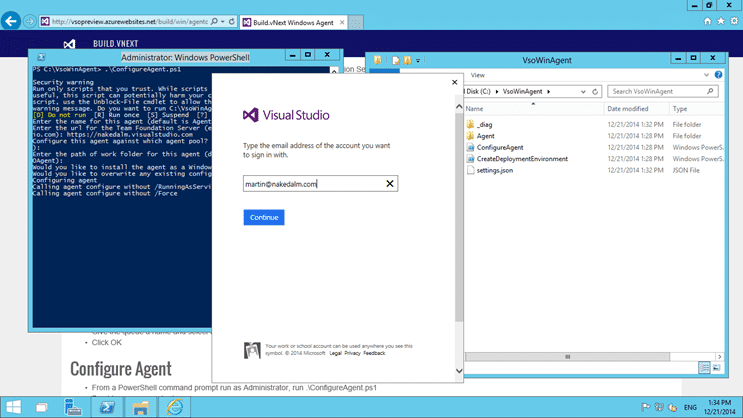Open a new browser tab

[356, 22]
